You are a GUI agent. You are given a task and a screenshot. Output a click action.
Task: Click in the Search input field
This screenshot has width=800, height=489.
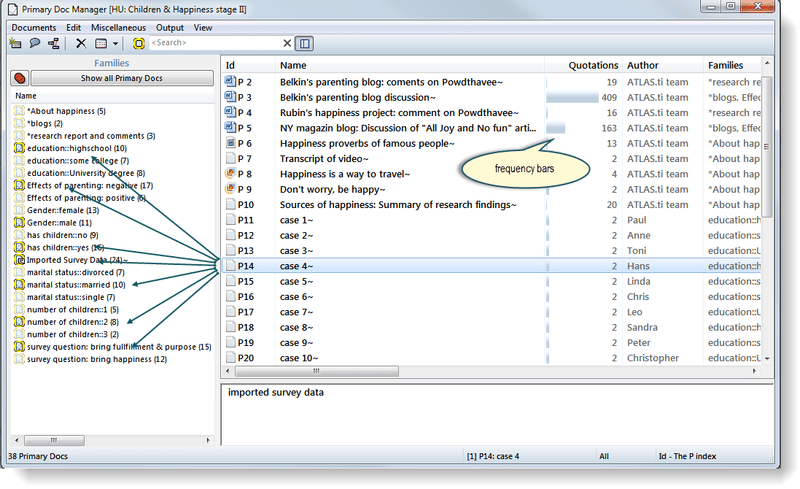coord(215,43)
